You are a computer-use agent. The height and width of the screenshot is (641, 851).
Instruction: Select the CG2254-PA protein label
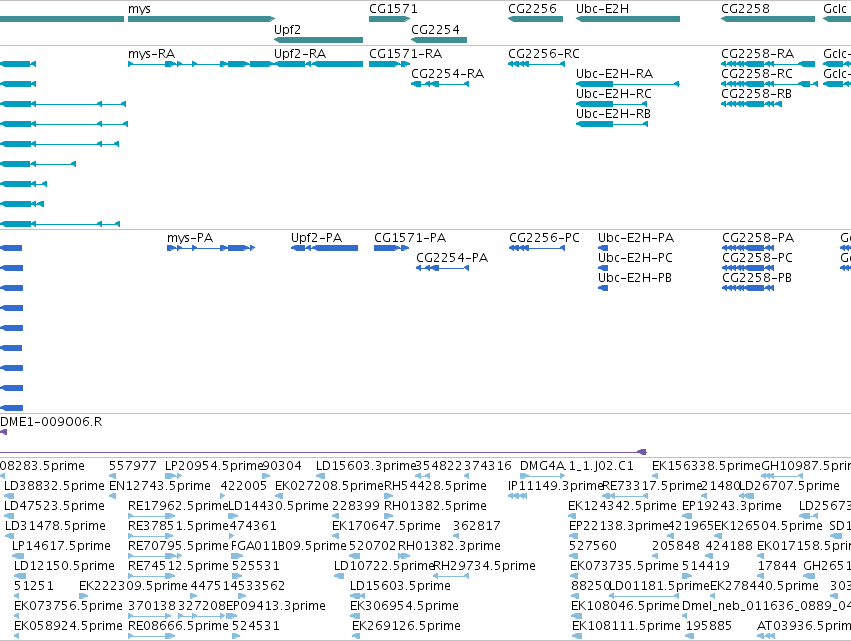(x=452, y=258)
